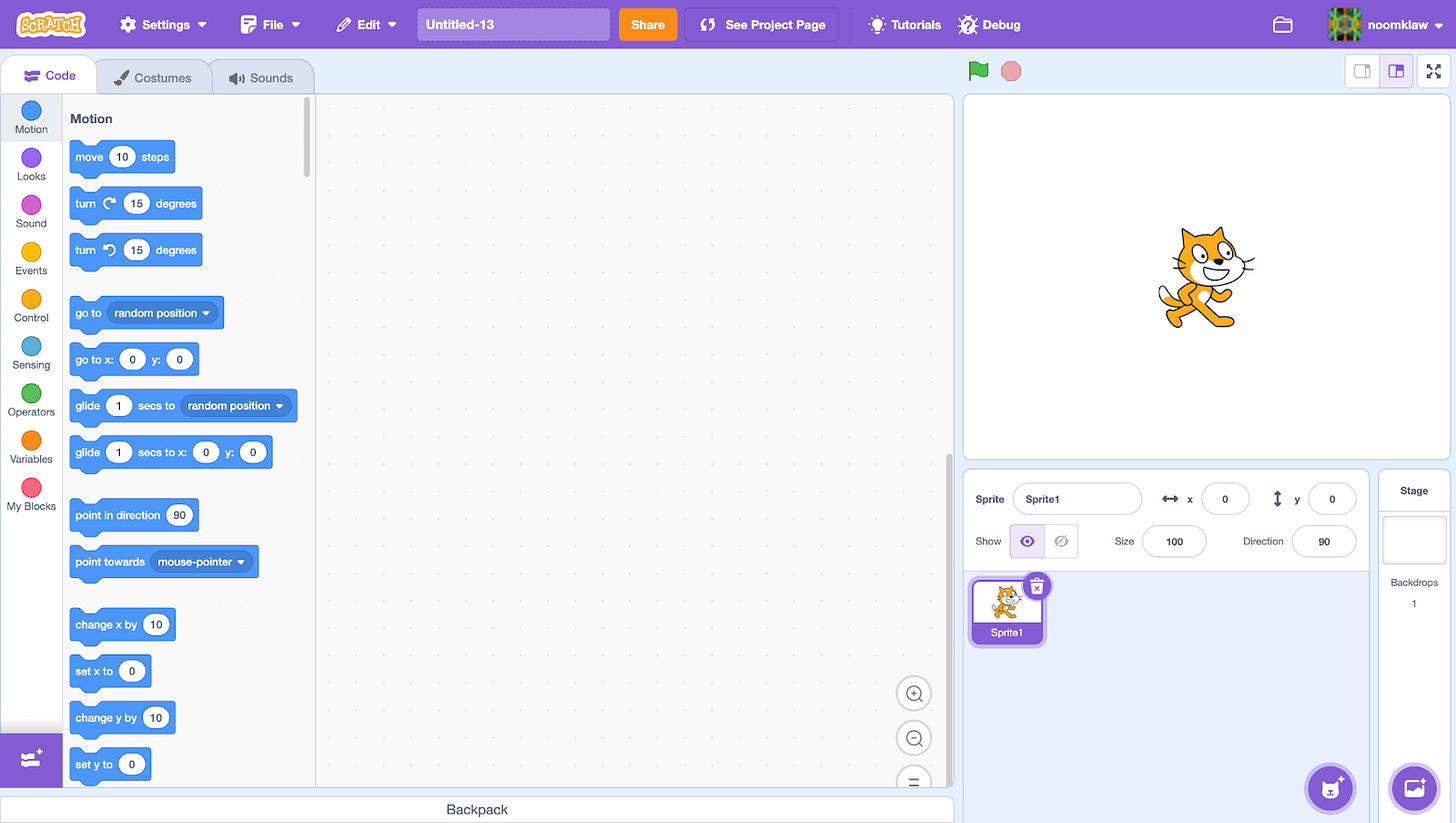Open the Add Extension button
The image size is (1456, 823).
click(31, 759)
